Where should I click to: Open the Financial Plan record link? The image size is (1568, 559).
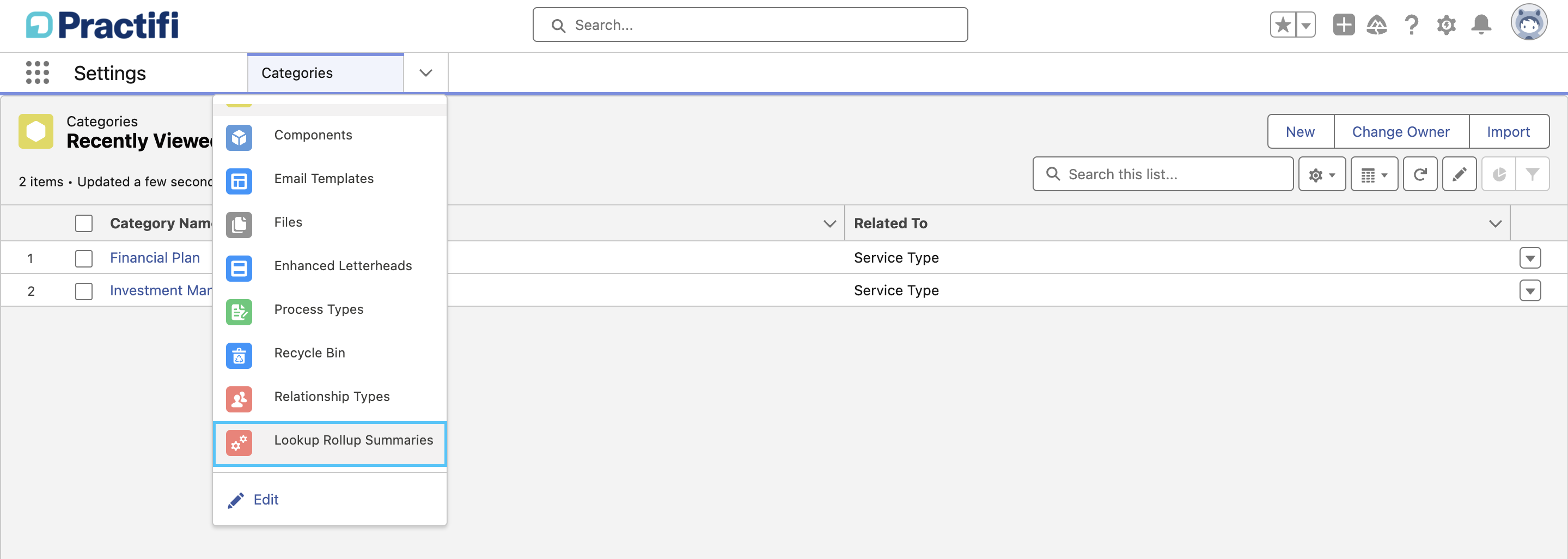[x=155, y=258]
